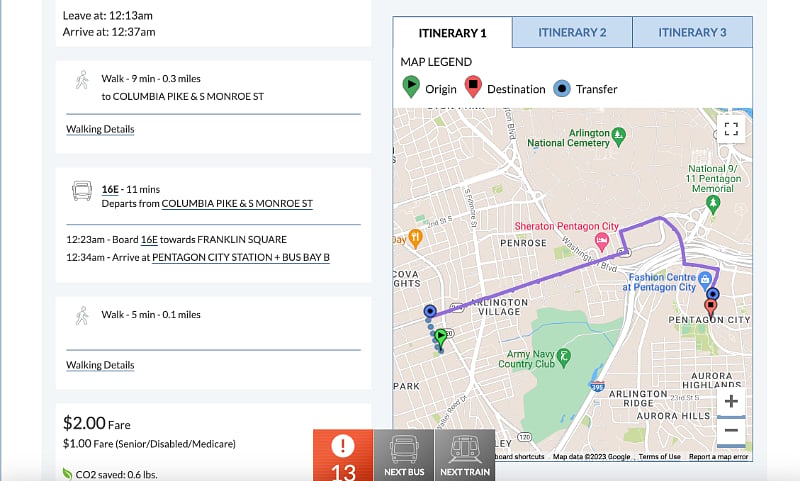Open Report a map error link
This screenshot has height=481, width=800.
coord(718,457)
